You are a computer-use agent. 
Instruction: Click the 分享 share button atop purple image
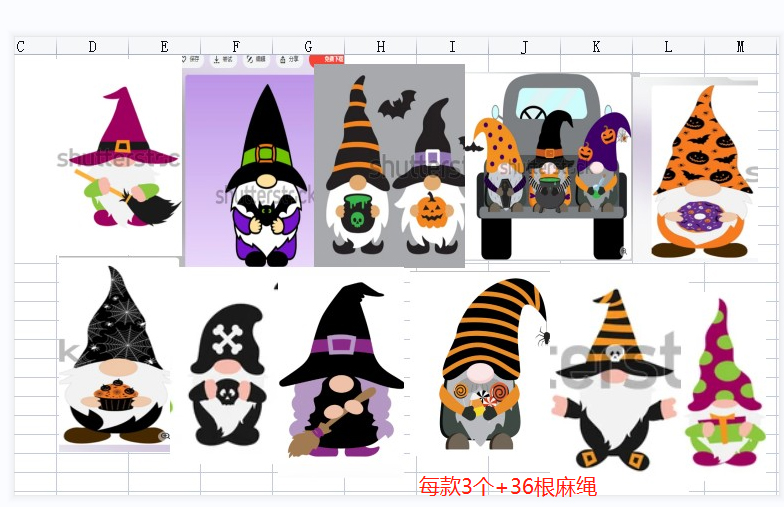click(289, 60)
